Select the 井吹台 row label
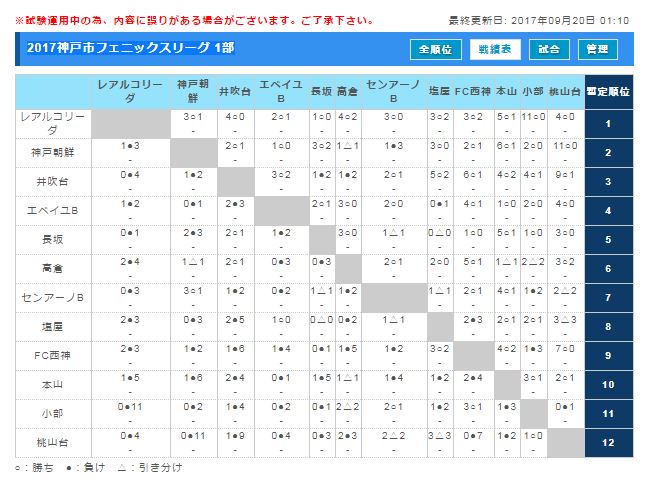The image size is (650, 483). coord(53,182)
